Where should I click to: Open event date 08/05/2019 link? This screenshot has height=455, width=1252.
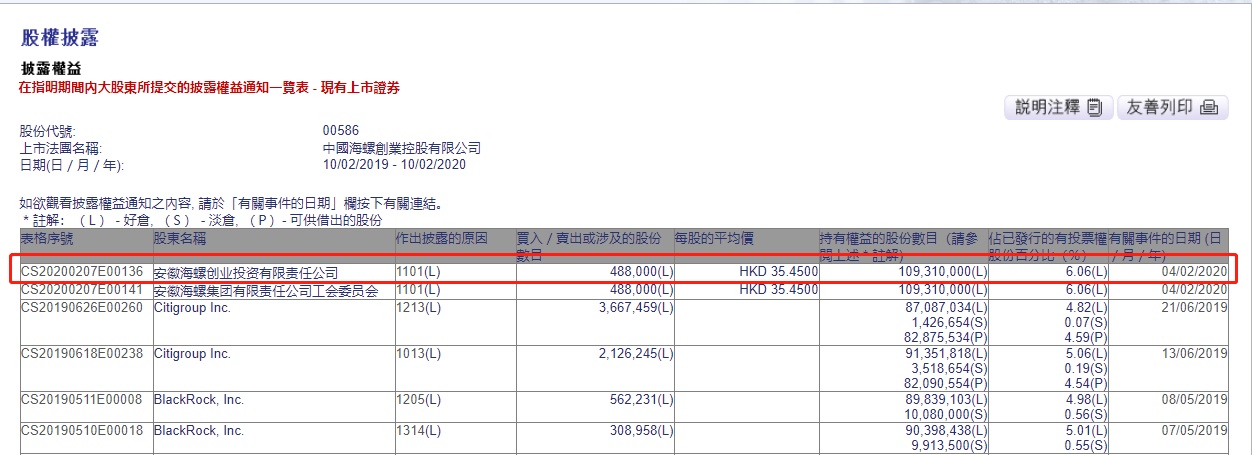tap(1195, 399)
